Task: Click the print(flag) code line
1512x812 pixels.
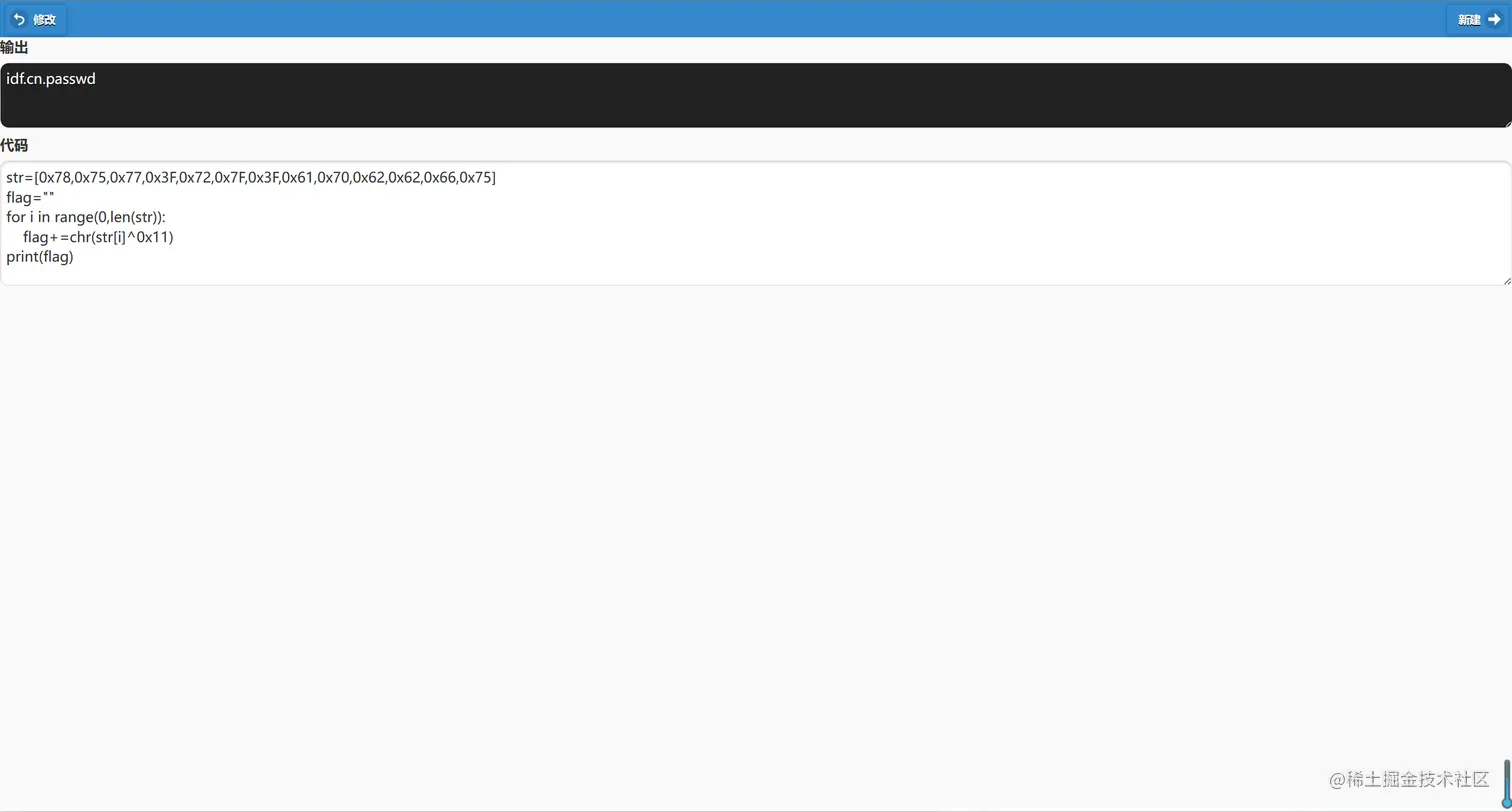Action: click(x=40, y=257)
